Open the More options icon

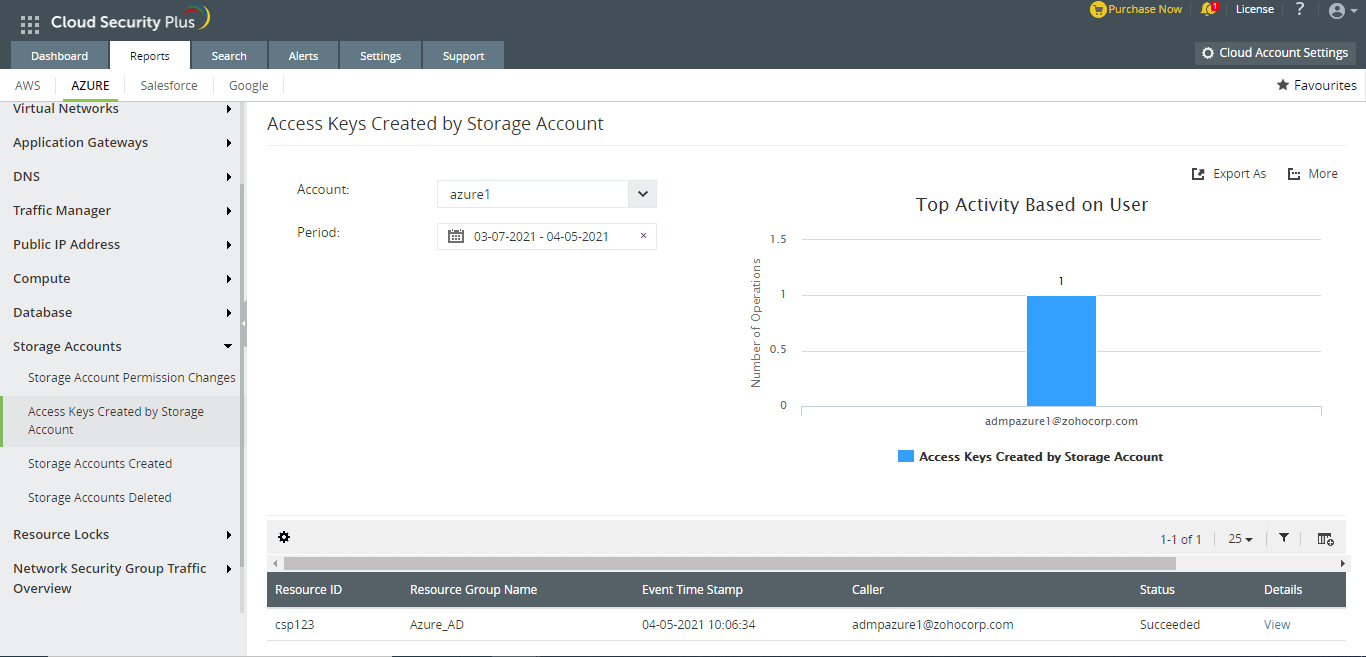[x=1294, y=174]
